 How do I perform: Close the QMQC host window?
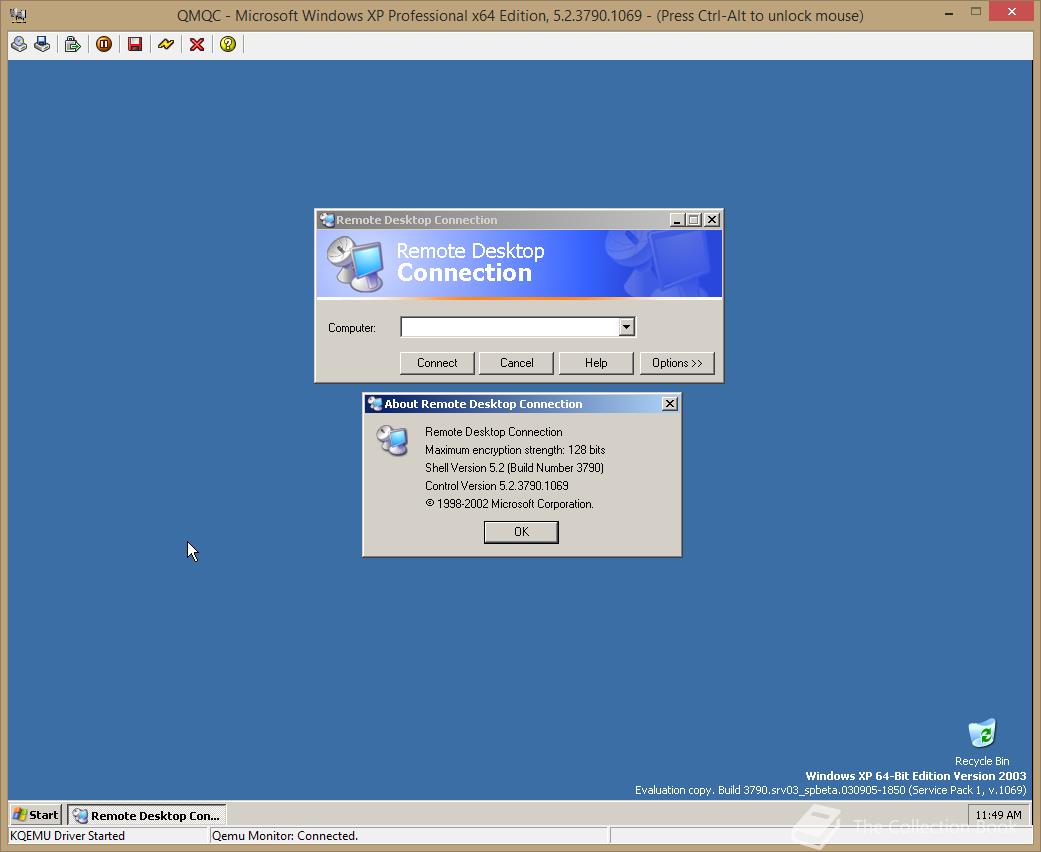click(x=1012, y=12)
